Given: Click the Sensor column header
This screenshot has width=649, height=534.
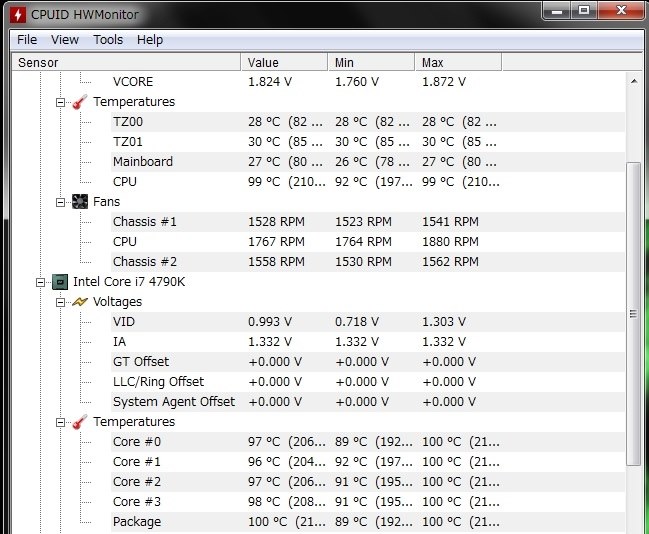Looking at the screenshot, I should click(126, 63).
